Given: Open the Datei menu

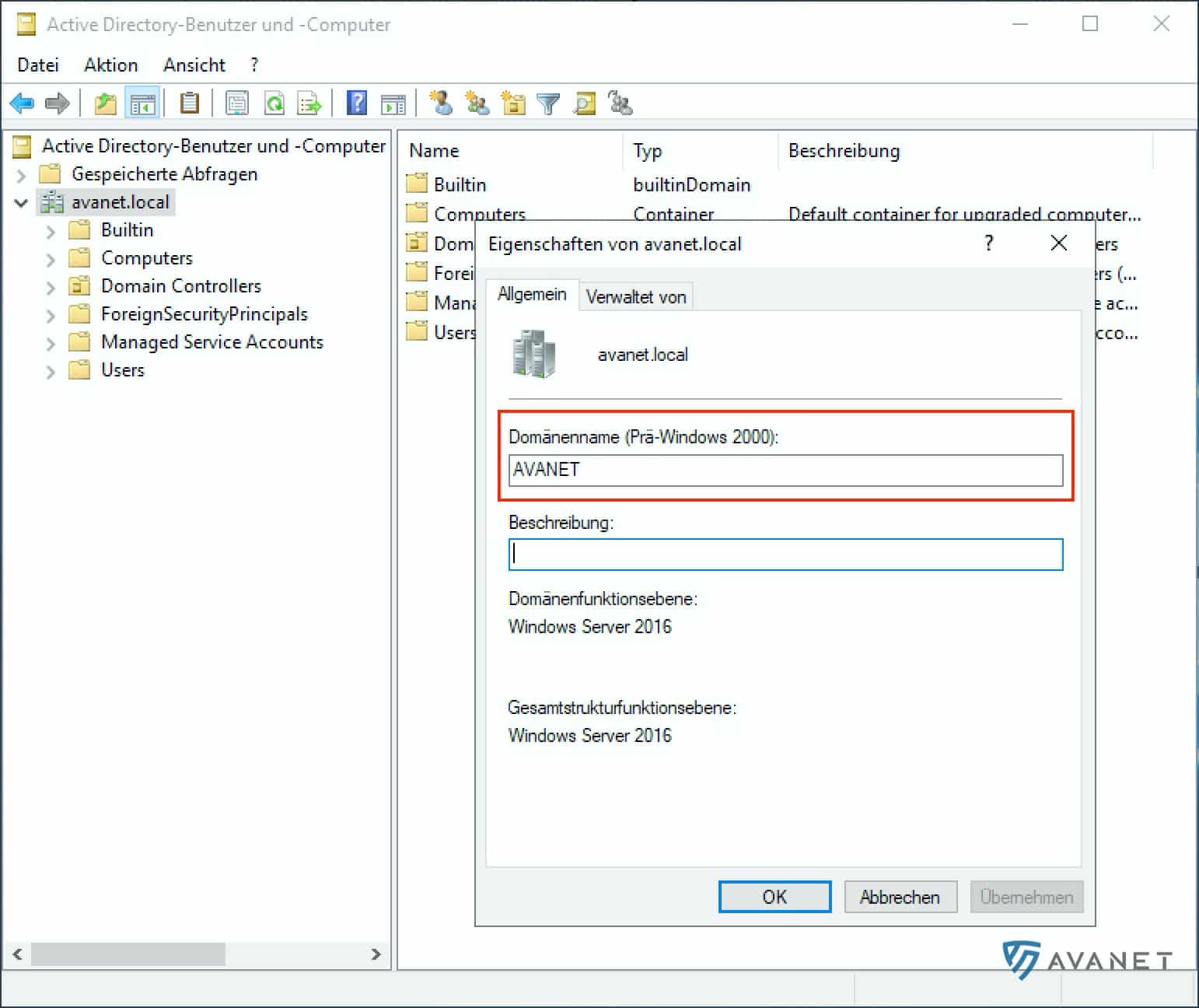Looking at the screenshot, I should 38,65.
